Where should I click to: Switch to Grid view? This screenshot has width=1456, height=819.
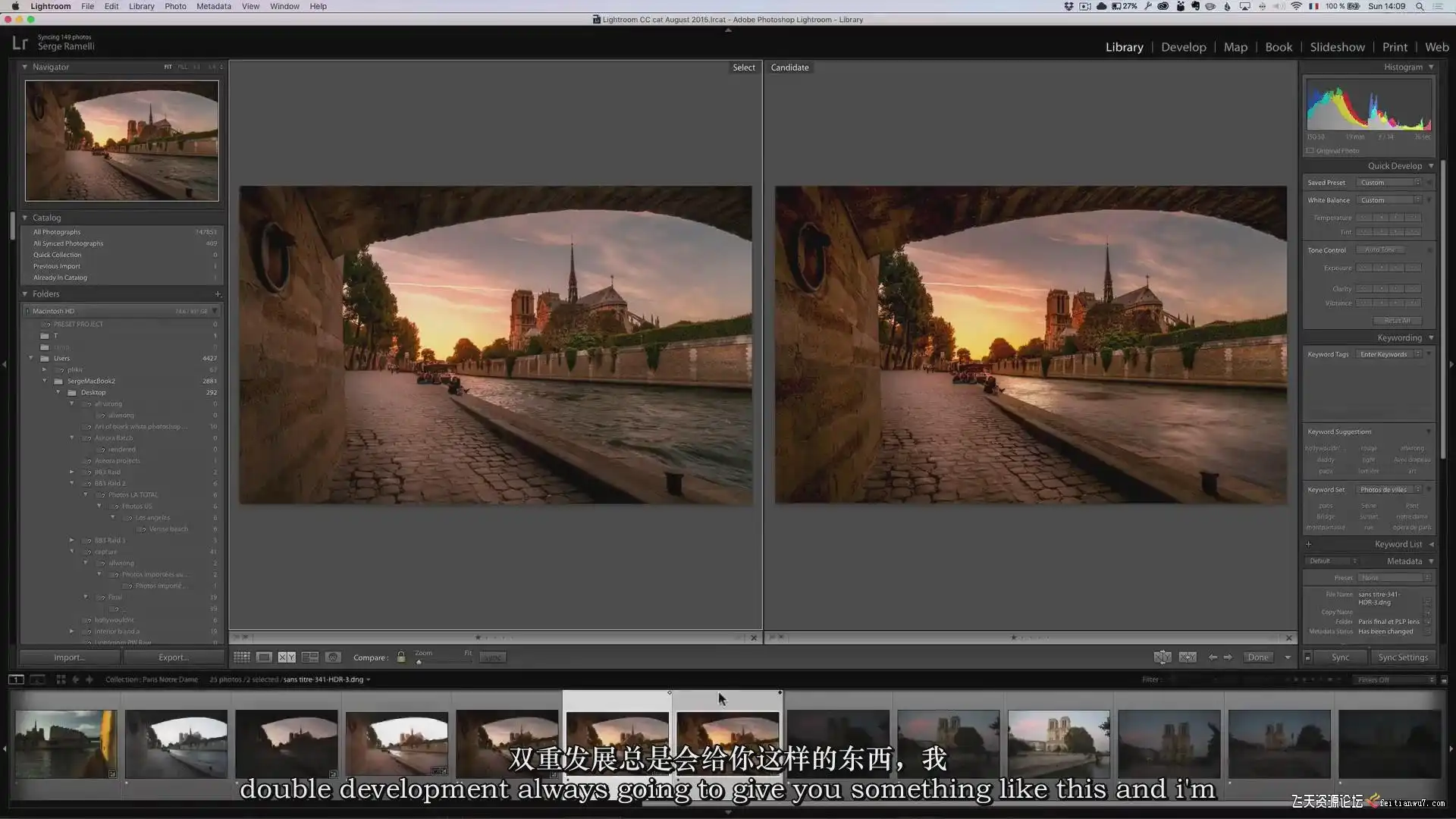242,657
